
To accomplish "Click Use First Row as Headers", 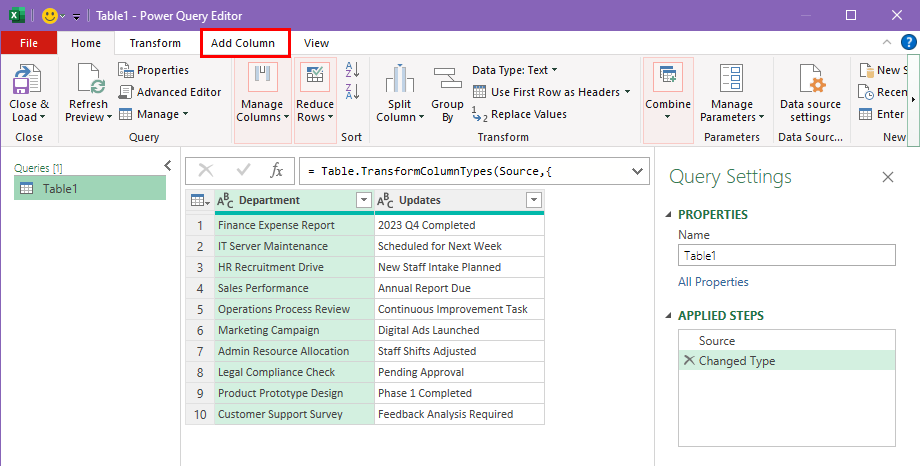I will coord(552,92).
